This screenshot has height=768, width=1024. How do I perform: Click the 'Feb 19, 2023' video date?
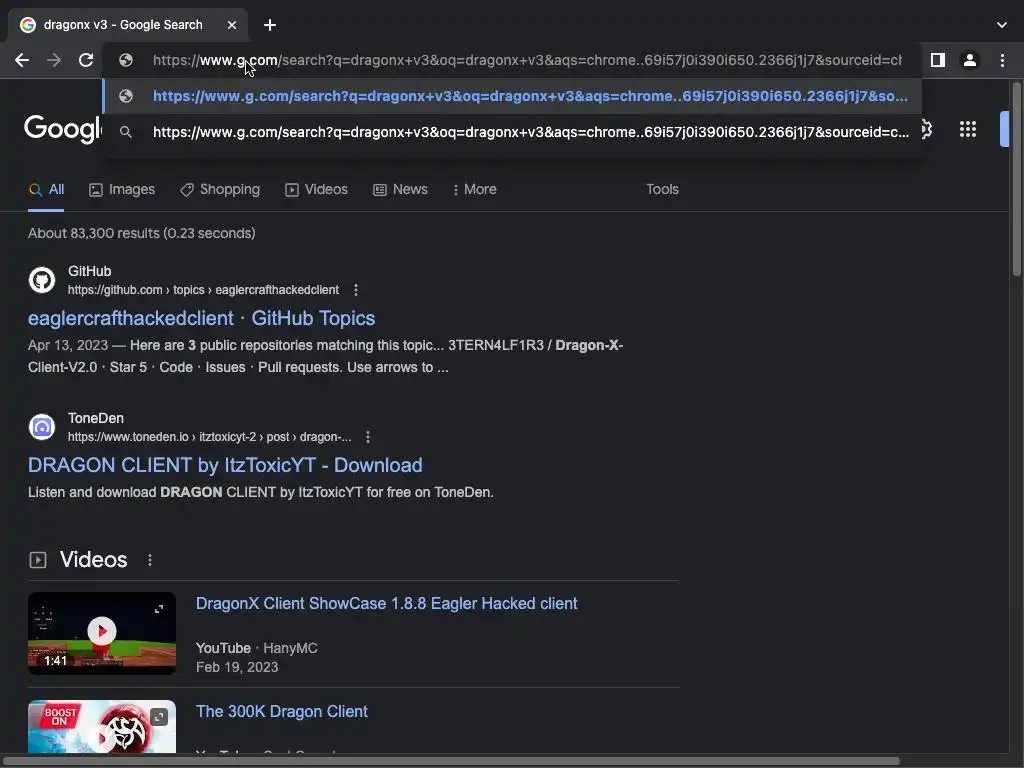(237, 667)
